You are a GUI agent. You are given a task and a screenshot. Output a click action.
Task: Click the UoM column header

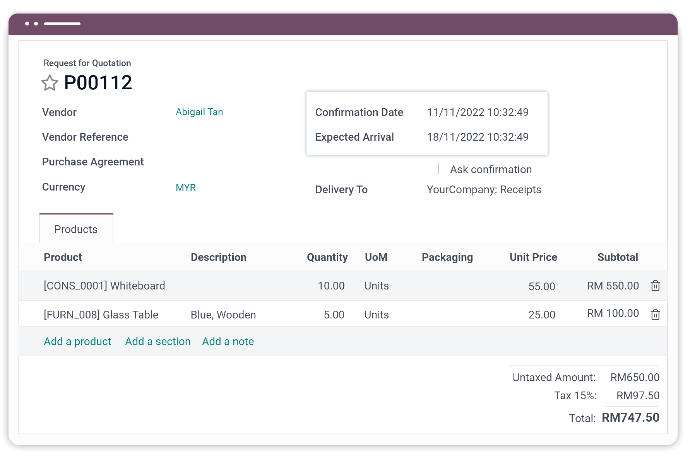(376, 257)
